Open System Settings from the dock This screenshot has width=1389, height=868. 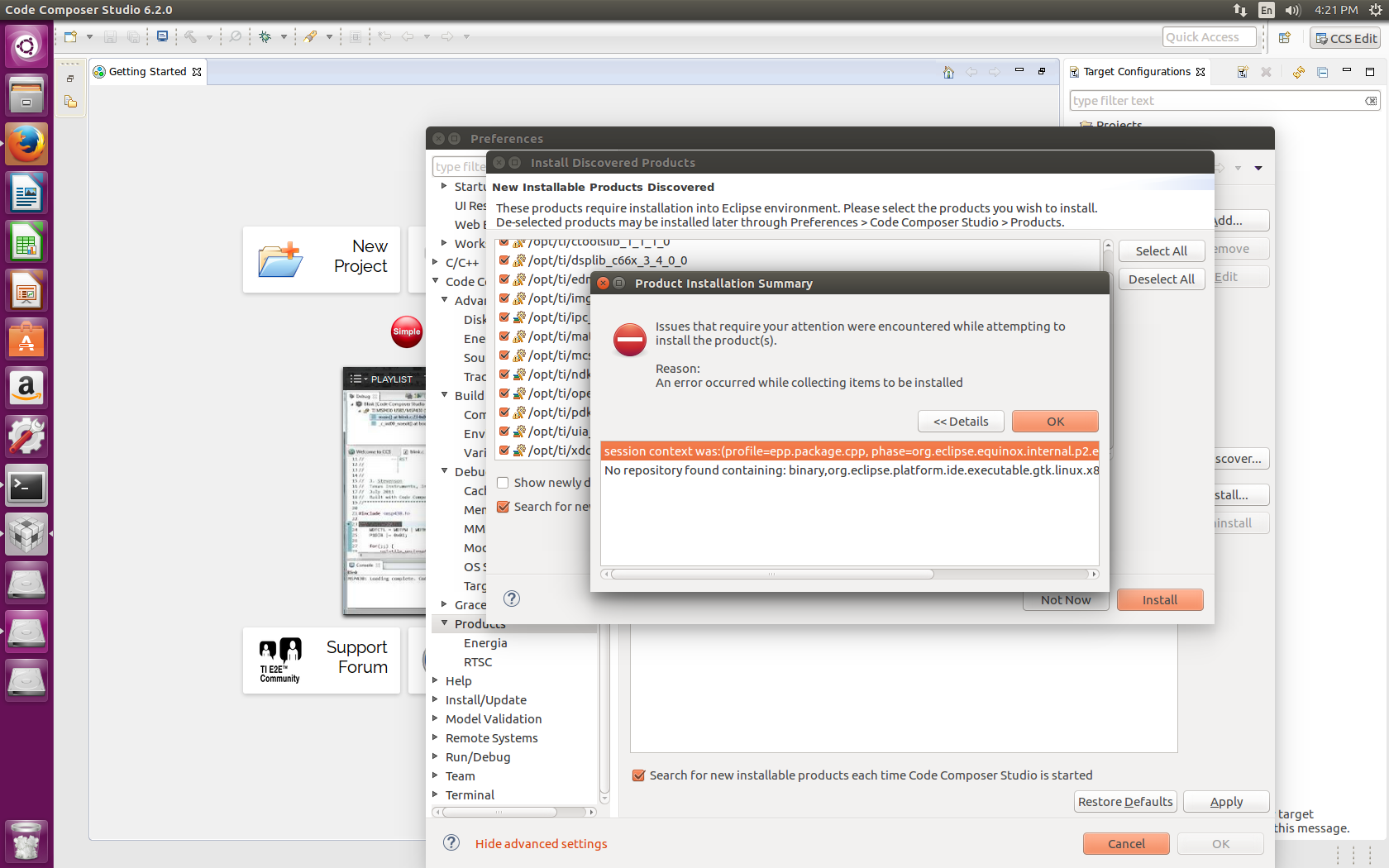tap(26, 437)
